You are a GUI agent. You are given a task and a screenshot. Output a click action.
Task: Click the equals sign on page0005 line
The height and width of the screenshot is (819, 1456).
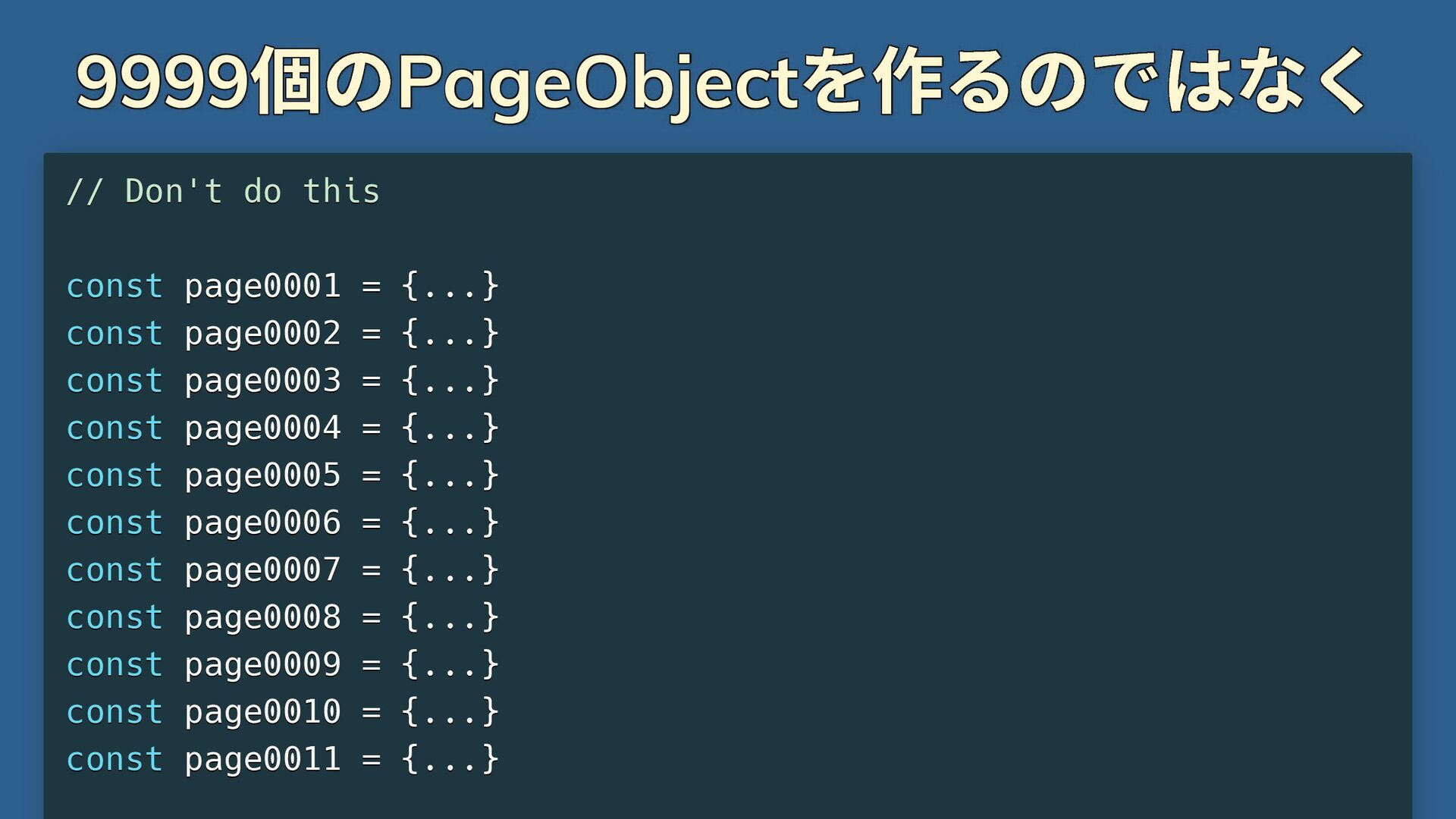[371, 476]
